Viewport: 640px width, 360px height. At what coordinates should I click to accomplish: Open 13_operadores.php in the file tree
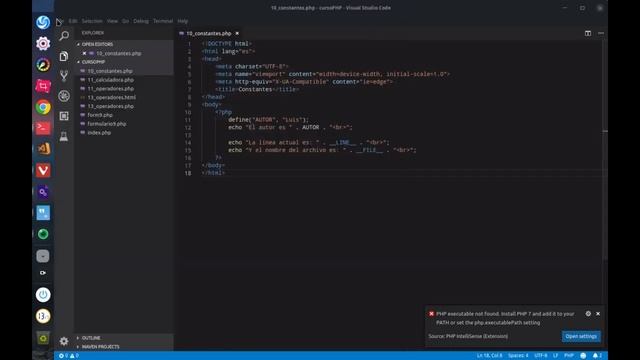coord(111,106)
